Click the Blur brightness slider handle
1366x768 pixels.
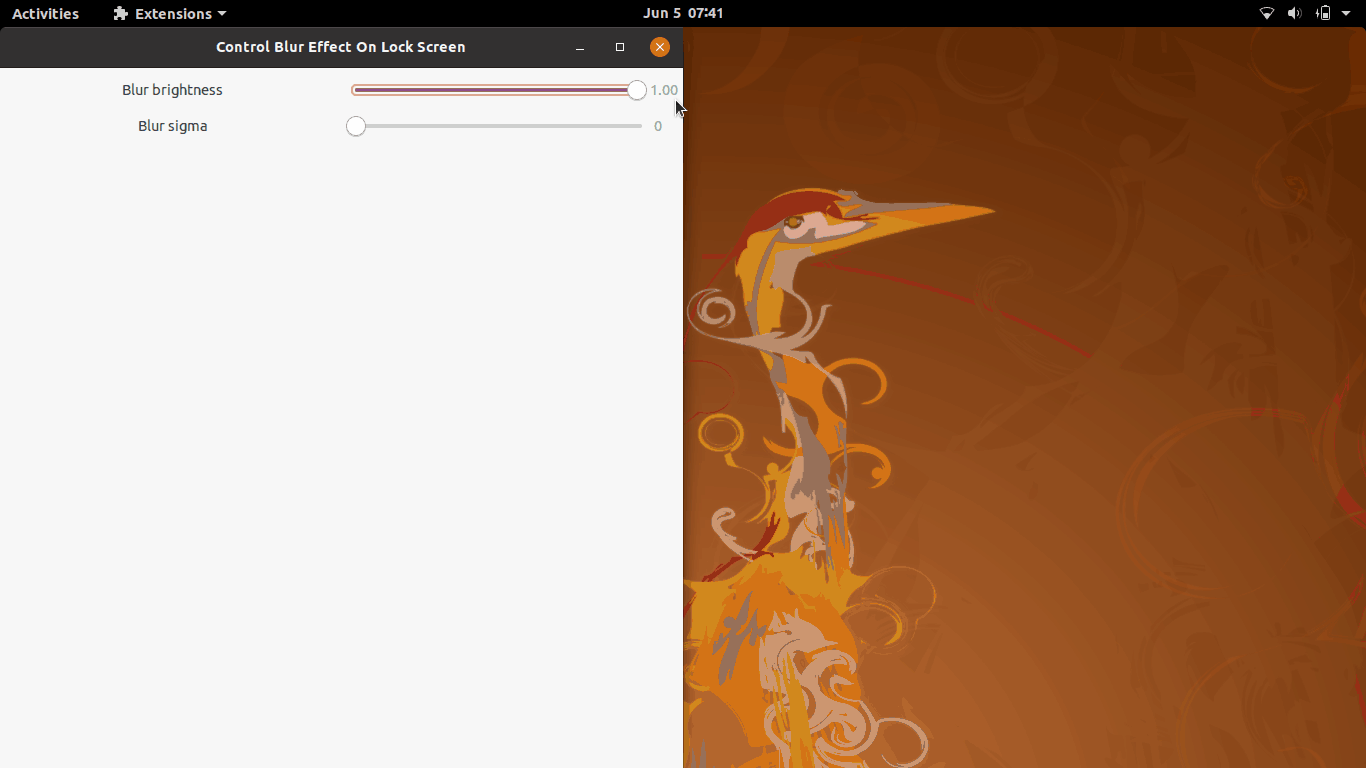click(637, 90)
